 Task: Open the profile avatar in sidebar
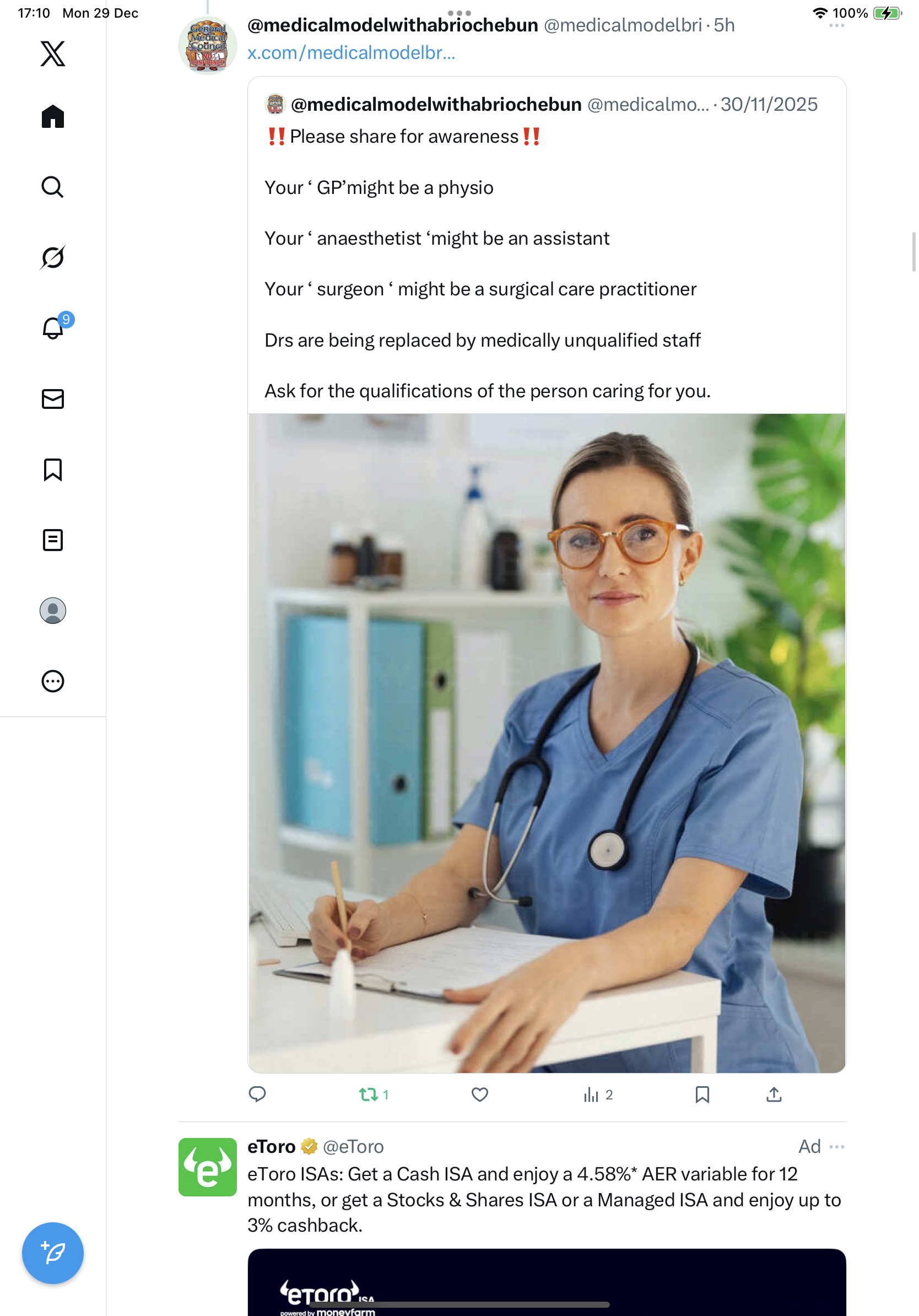tap(53, 611)
